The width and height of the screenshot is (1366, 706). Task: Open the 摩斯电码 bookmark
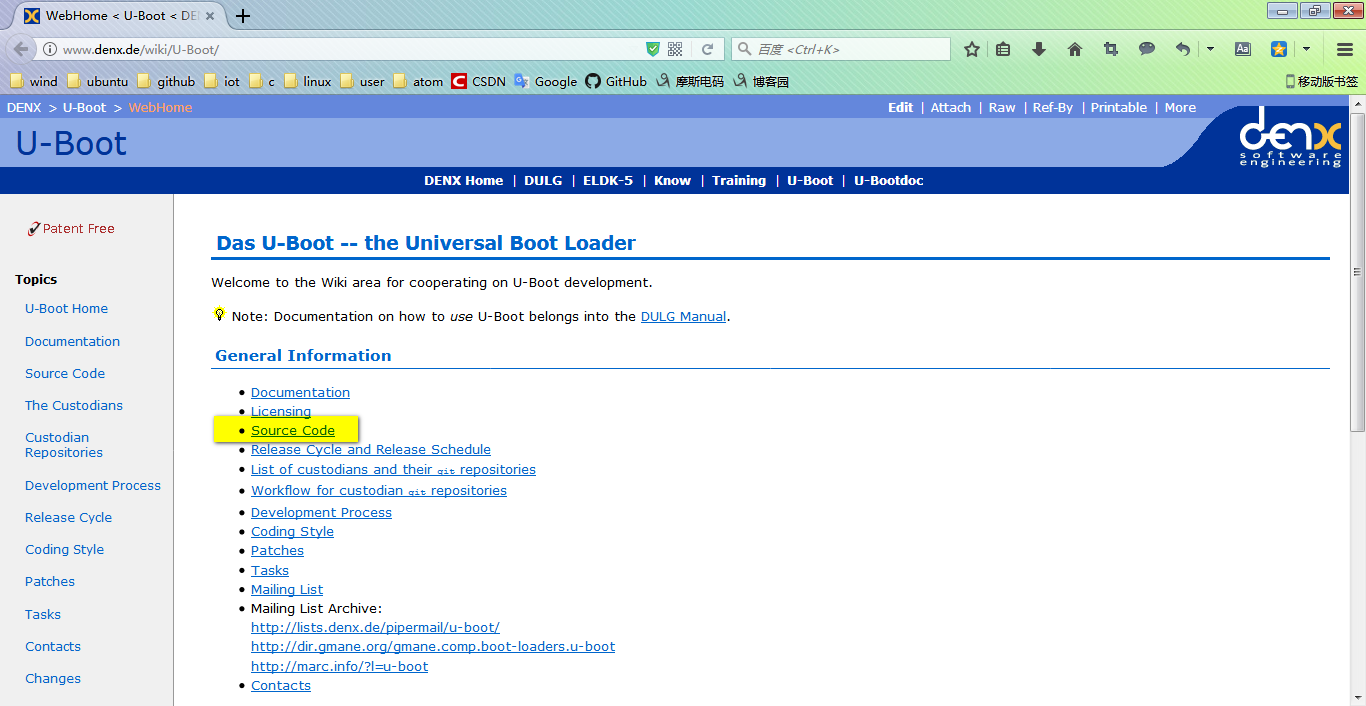point(690,81)
